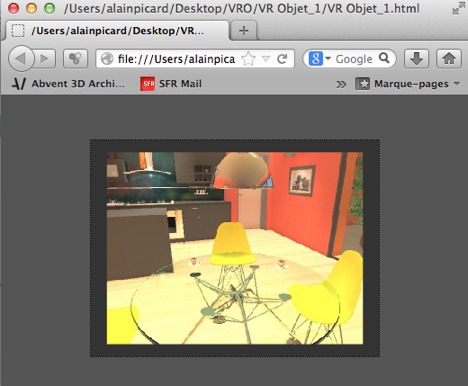
Task: Open the Abvent 3D Archi bookmark
Action: (x=68, y=84)
